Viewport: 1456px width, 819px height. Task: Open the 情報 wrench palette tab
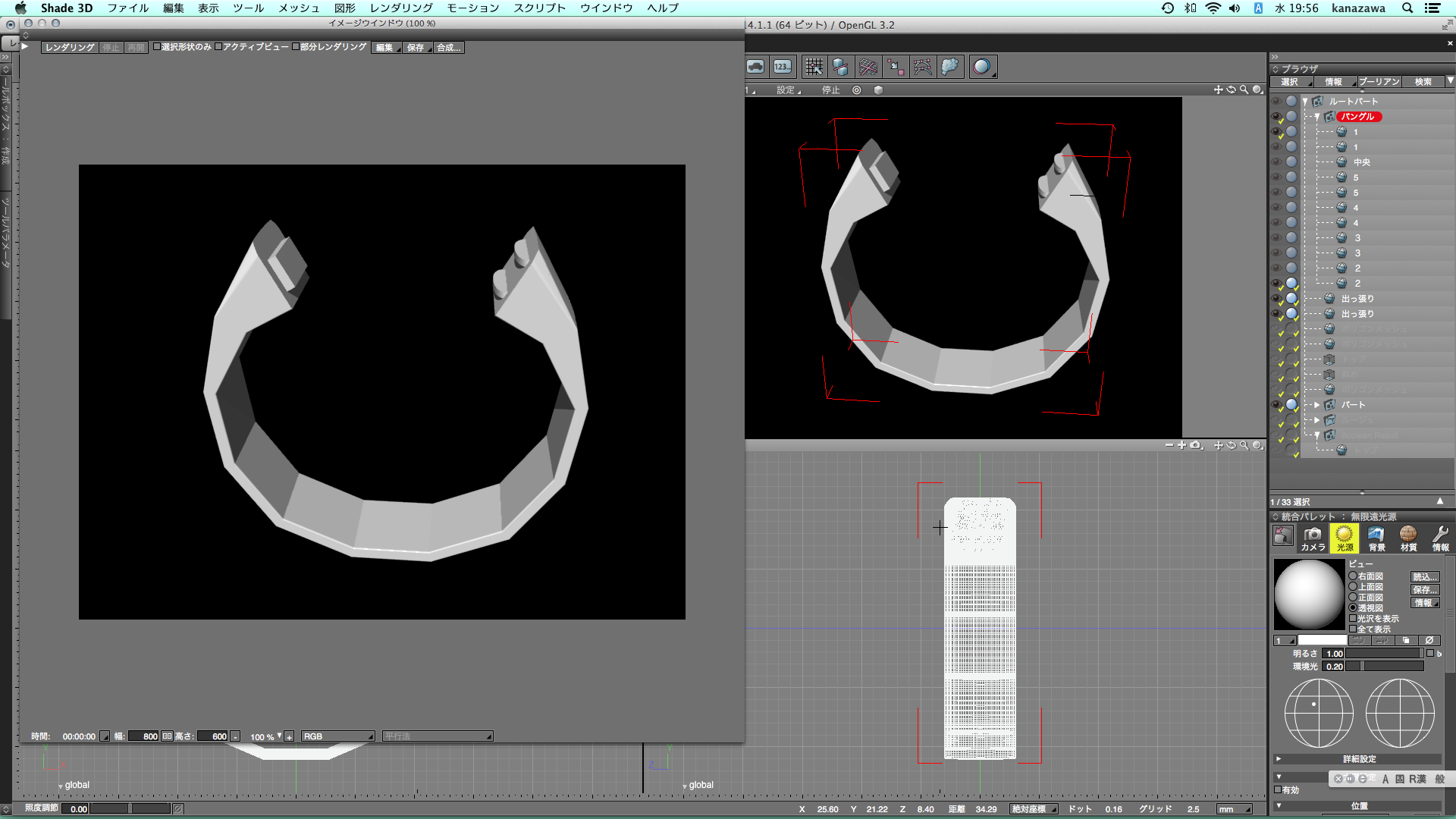point(1440,538)
